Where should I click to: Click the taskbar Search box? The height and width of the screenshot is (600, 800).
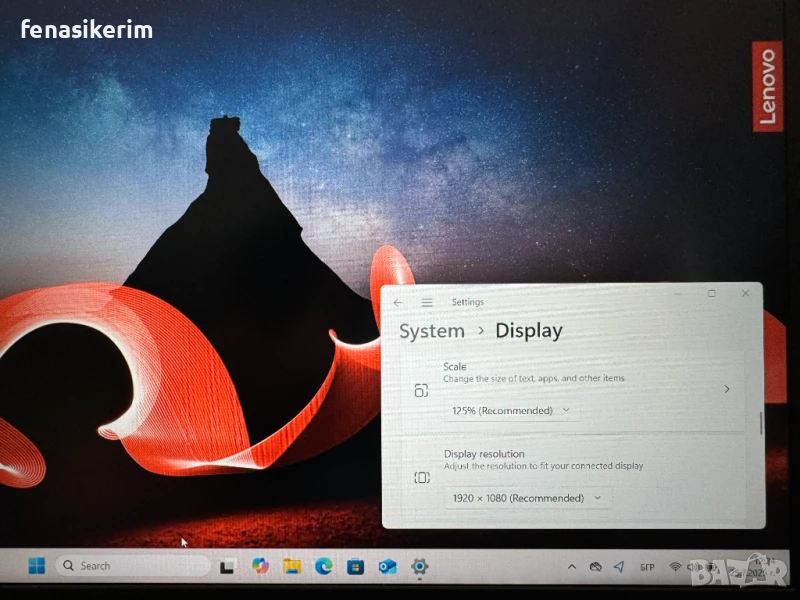pos(132,566)
